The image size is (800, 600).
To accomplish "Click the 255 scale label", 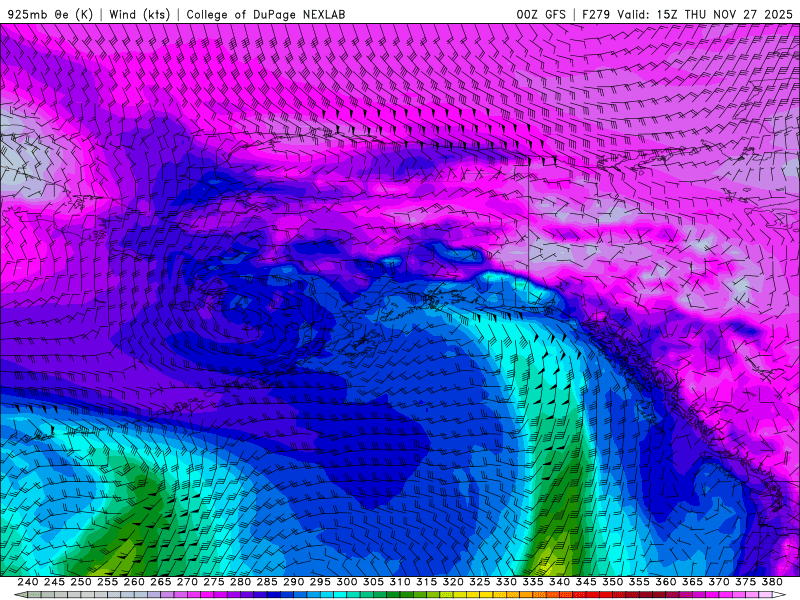I will (x=107, y=582).
